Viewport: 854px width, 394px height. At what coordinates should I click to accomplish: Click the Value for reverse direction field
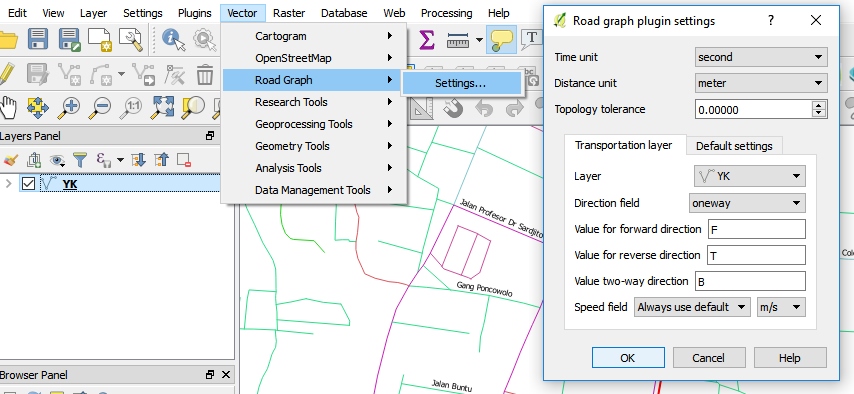pos(756,255)
